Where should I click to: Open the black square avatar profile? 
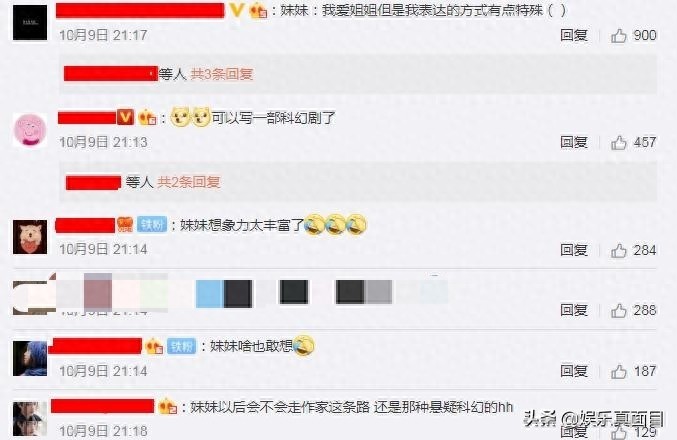[30, 23]
